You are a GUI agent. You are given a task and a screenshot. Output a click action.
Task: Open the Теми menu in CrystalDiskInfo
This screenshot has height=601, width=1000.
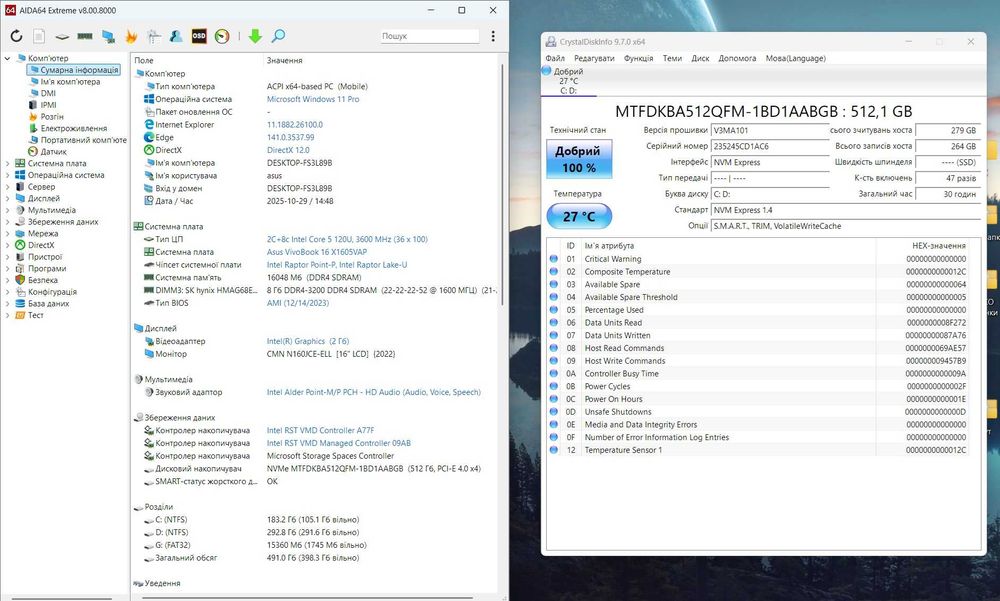(672, 58)
